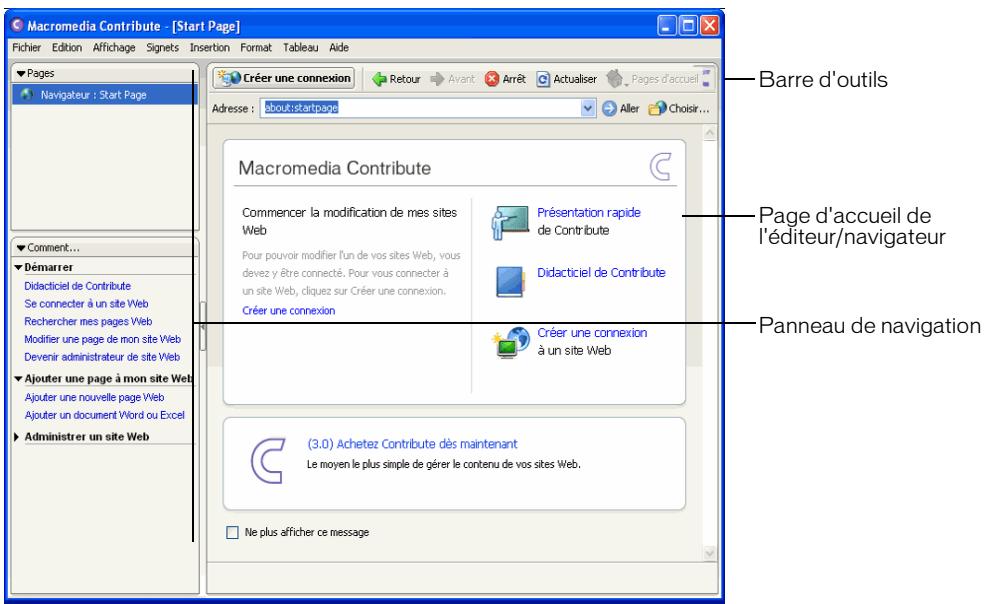The height and width of the screenshot is (604, 984).
Task: Click the Didacticiel de Contribute book icon
Action: (x=510, y=281)
